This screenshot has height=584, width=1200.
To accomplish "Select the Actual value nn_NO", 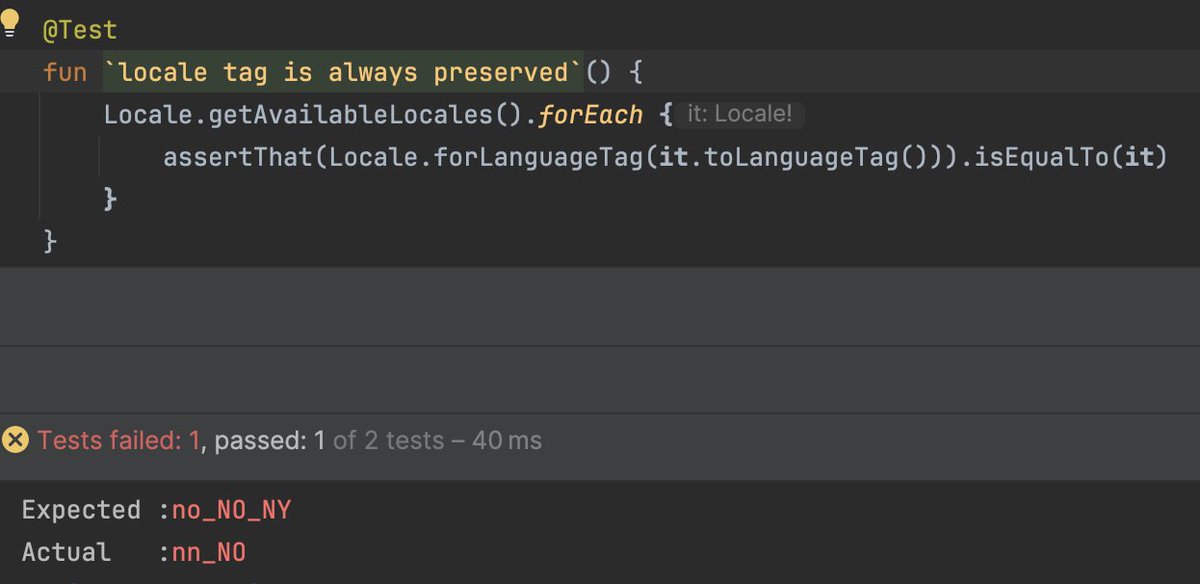I will pyautogui.click(x=206, y=551).
